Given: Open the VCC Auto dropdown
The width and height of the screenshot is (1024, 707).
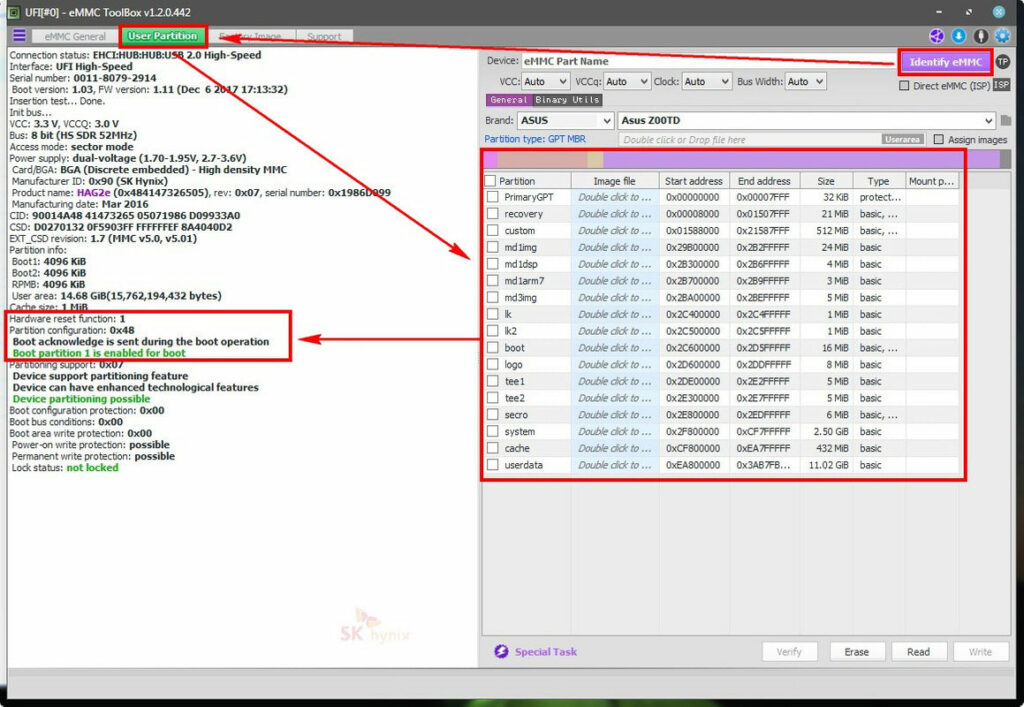Looking at the screenshot, I should [x=544, y=81].
